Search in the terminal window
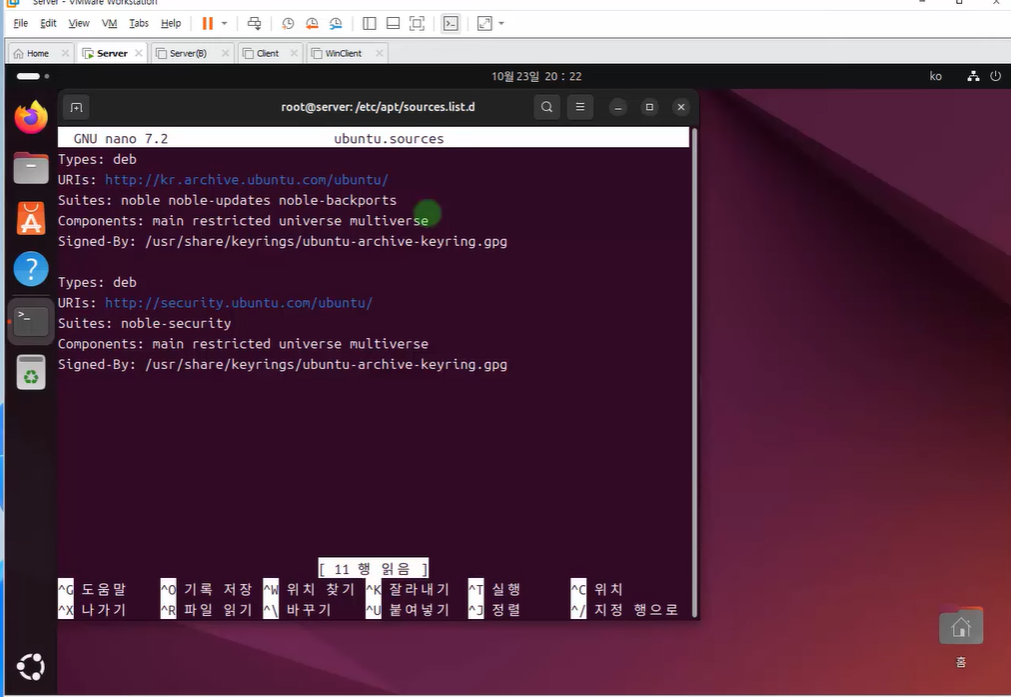The width and height of the screenshot is (1011, 697). pos(547,107)
